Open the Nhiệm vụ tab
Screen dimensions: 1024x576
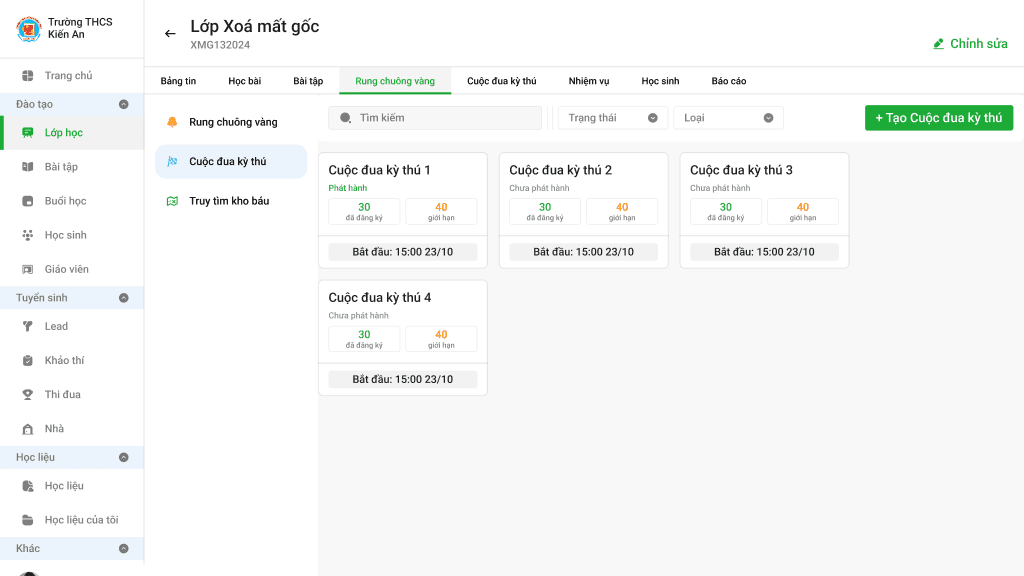coord(588,81)
